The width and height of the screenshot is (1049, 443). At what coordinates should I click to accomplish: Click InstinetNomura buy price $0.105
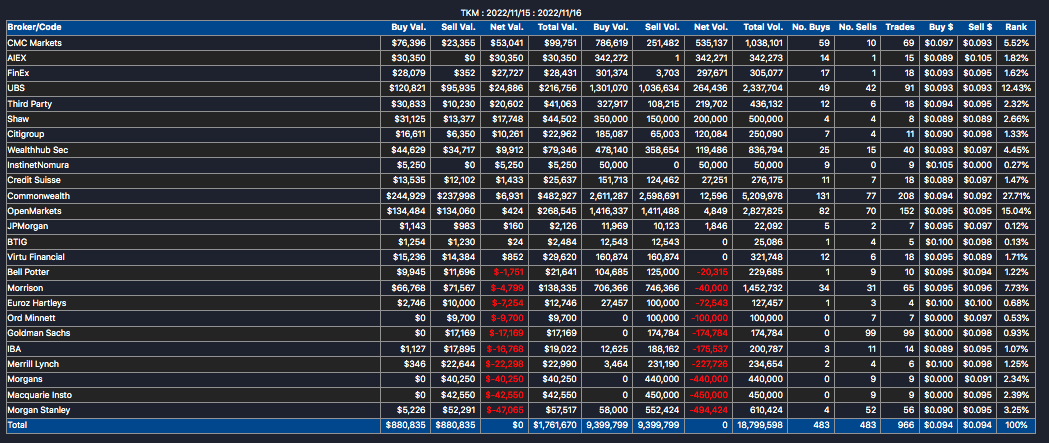[939, 165]
